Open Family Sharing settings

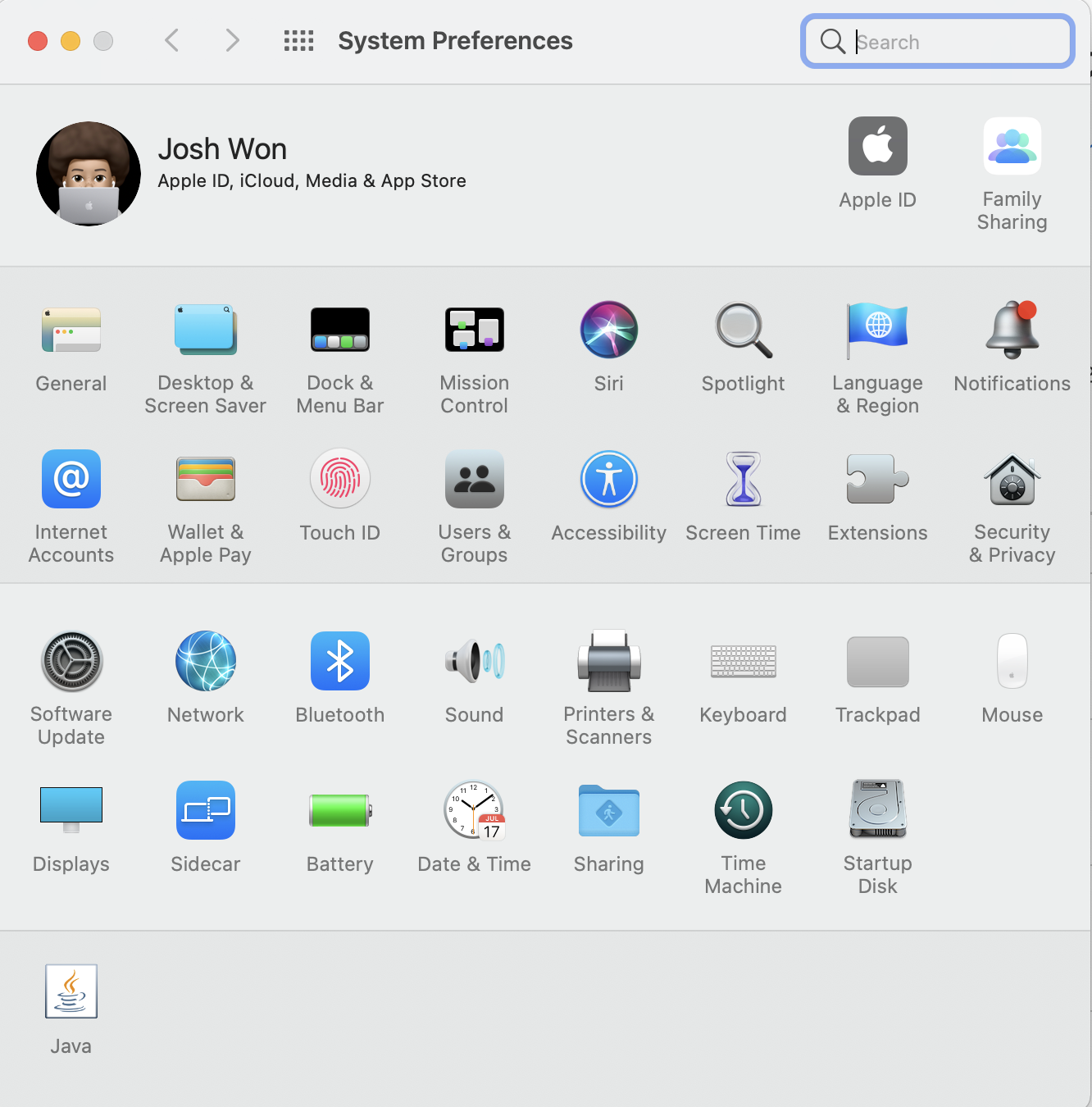pyautogui.click(x=1012, y=146)
